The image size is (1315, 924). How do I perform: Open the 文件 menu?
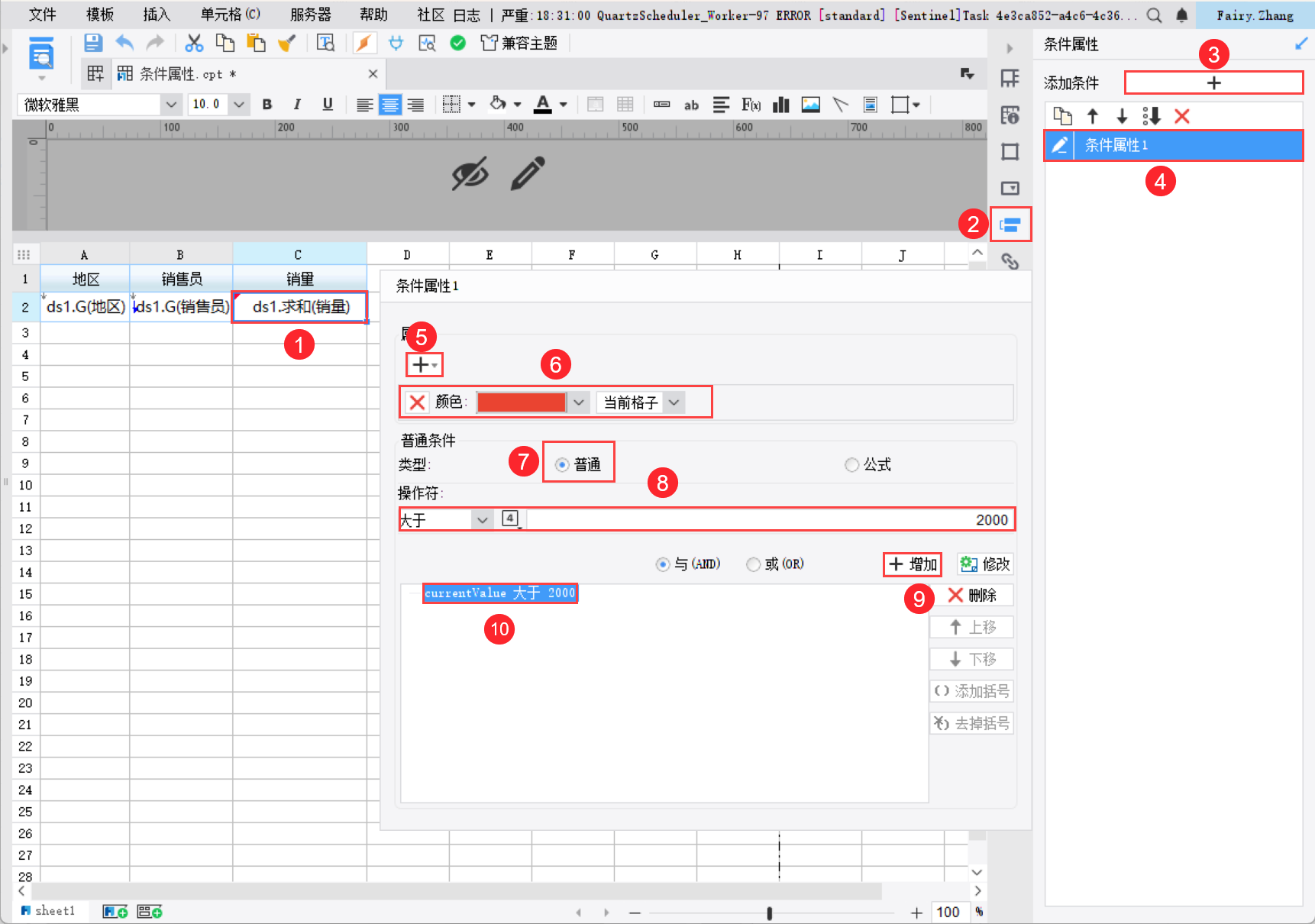(43, 15)
